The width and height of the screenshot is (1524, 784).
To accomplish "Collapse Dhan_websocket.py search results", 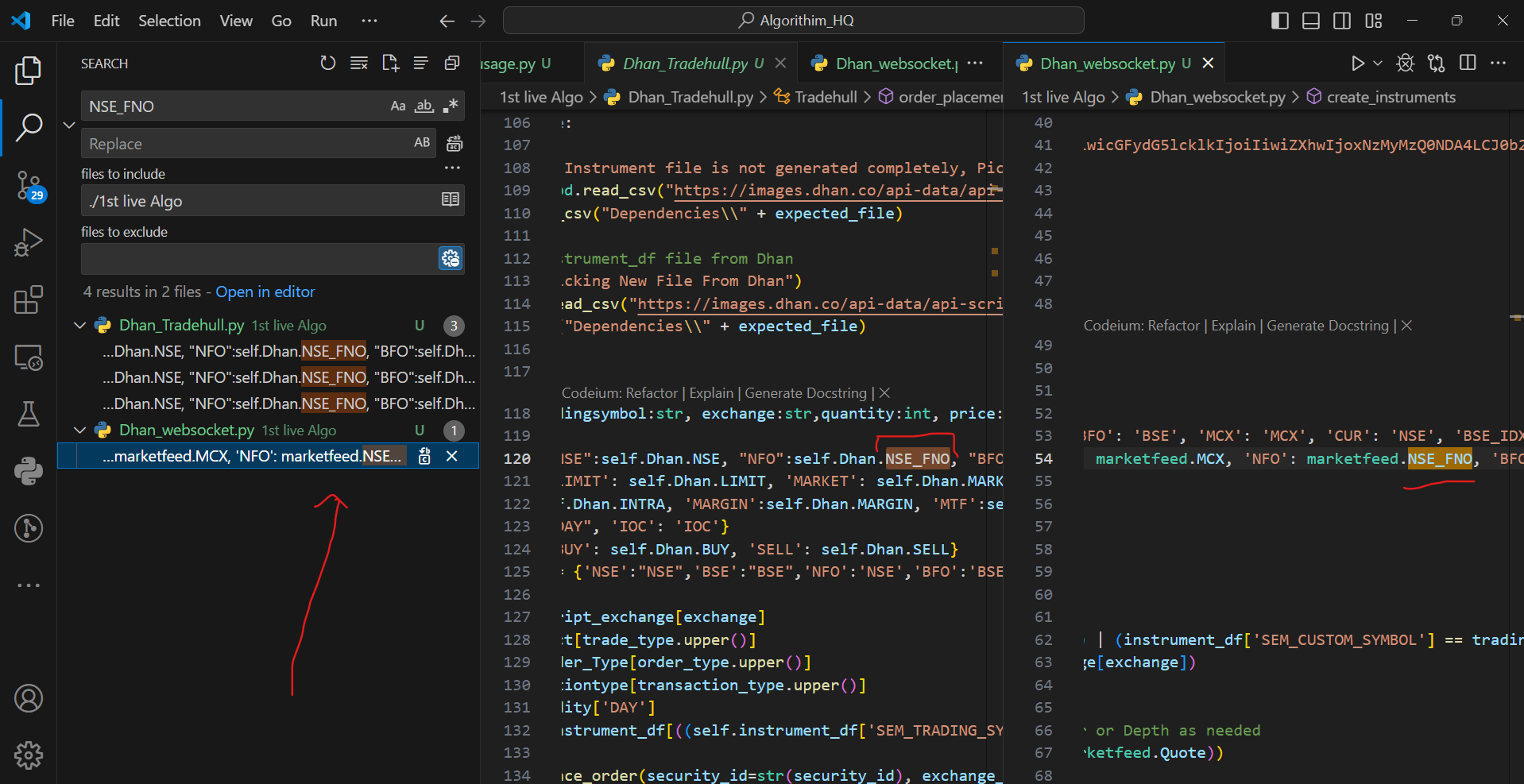I will point(80,431).
